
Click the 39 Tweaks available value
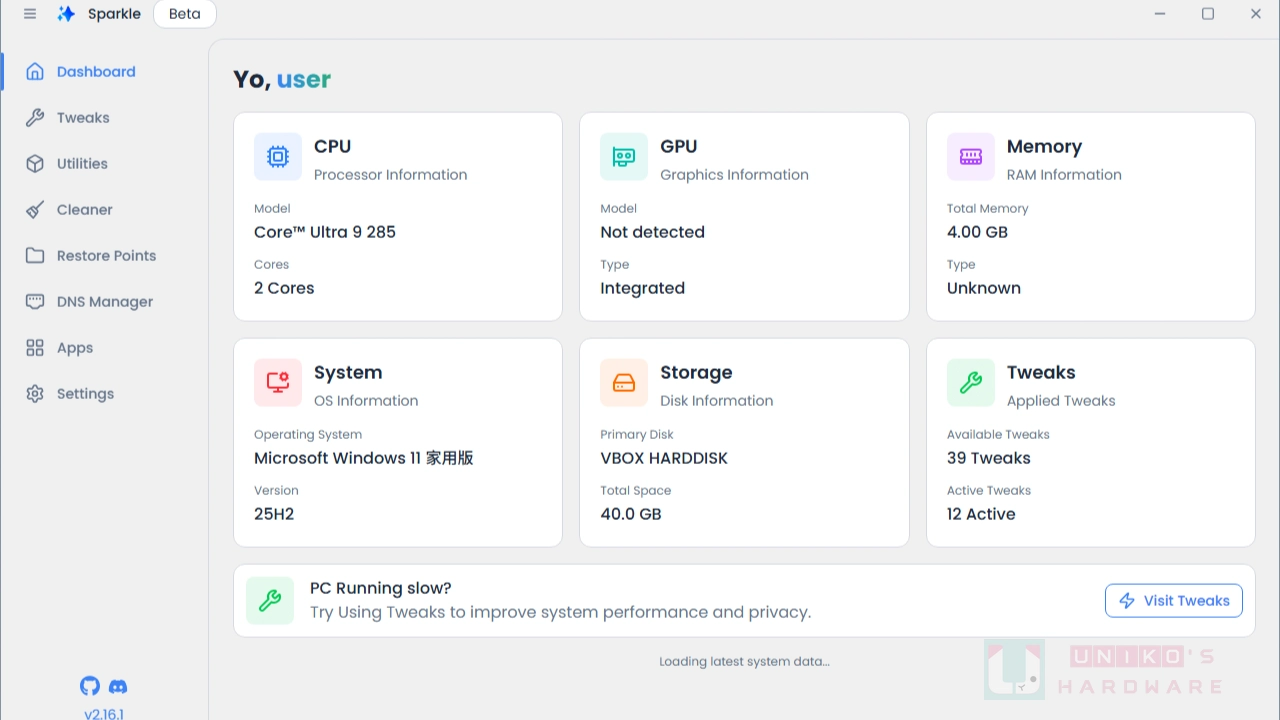point(989,458)
